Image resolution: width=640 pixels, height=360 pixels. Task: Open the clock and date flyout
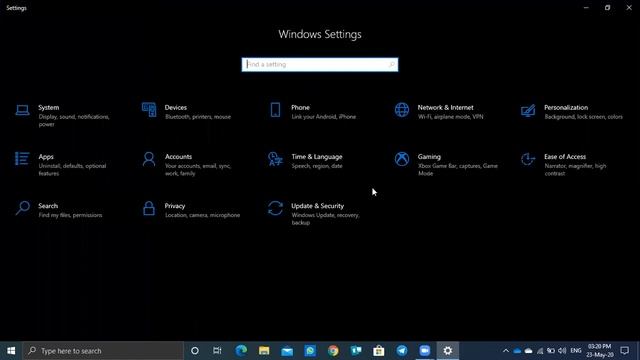click(x=600, y=351)
